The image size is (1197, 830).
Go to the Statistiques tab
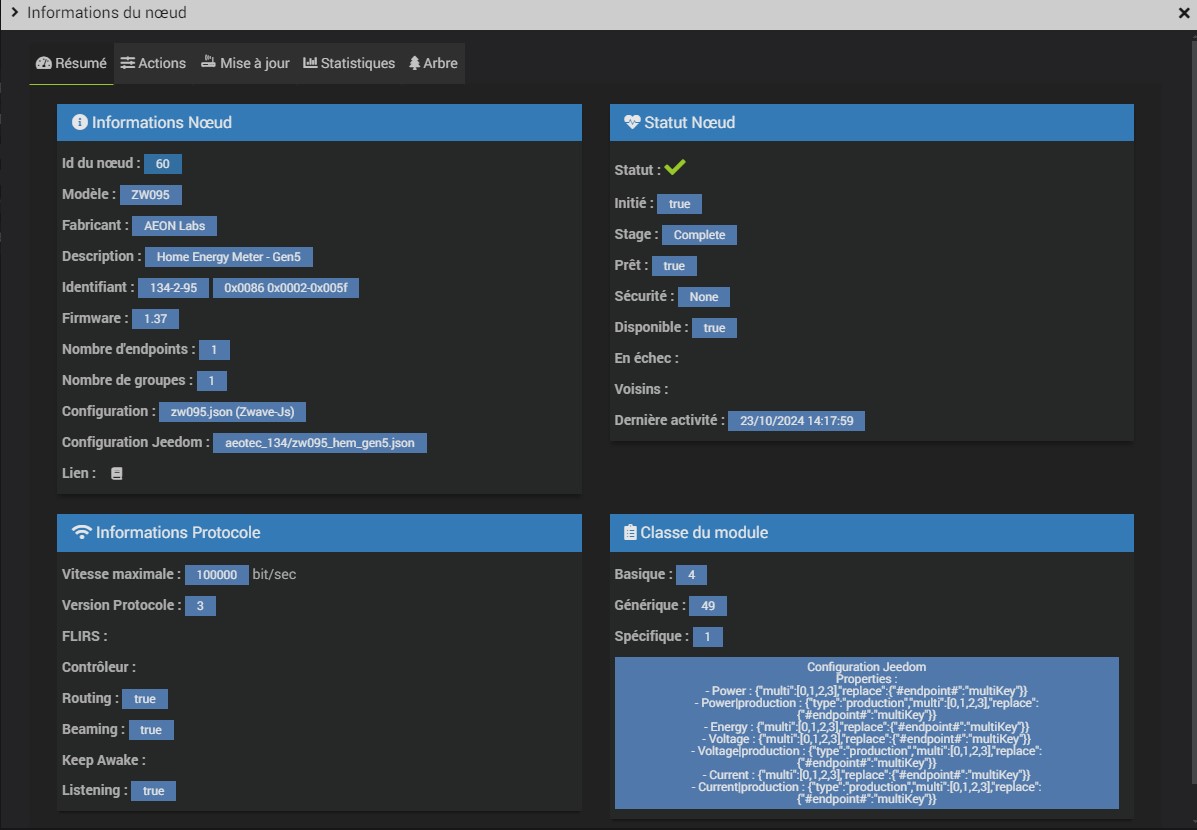pos(349,63)
